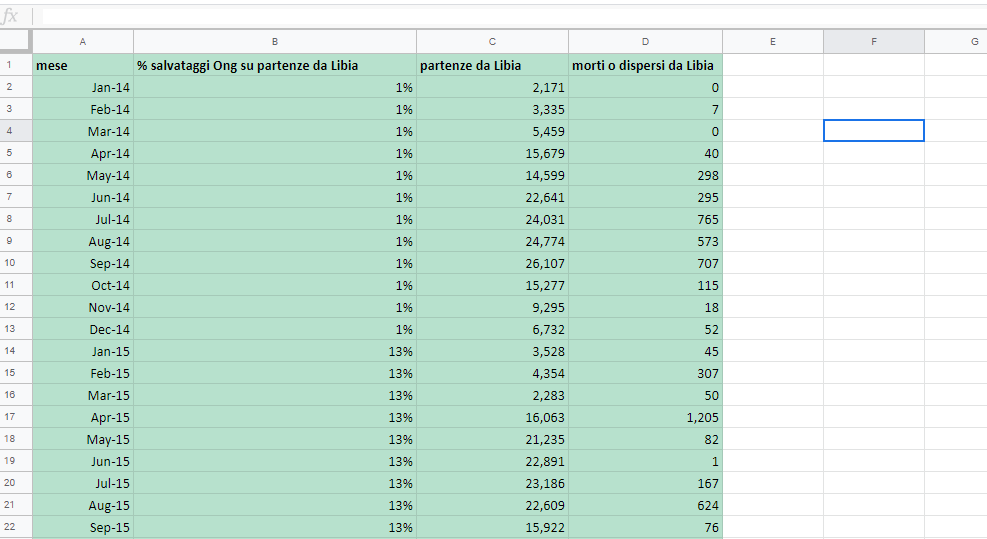Select column E header
This screenshot has height=539, width=987.
pyautogui.click(x=773, y=42)
